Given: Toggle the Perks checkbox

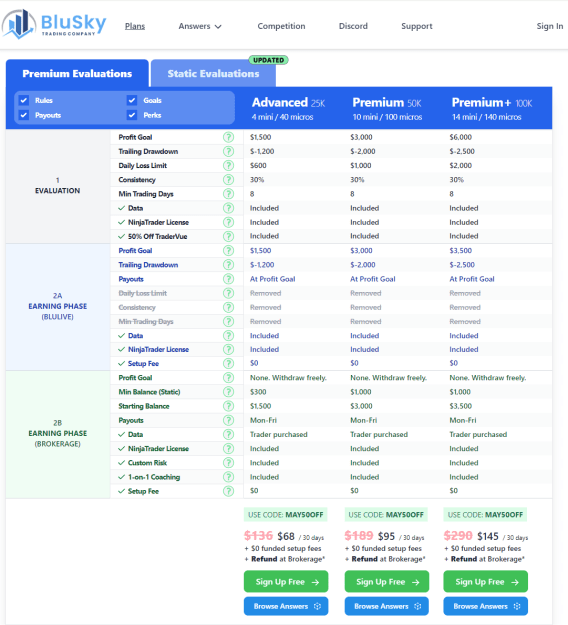Looking at the screenshot, I should 132,115.
